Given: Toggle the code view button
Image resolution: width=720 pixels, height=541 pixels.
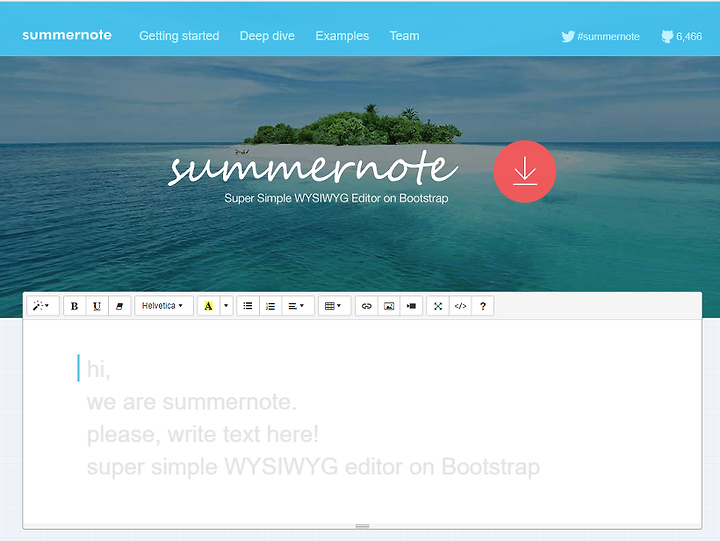Looking at the screenshot, I should coord(461,306).
